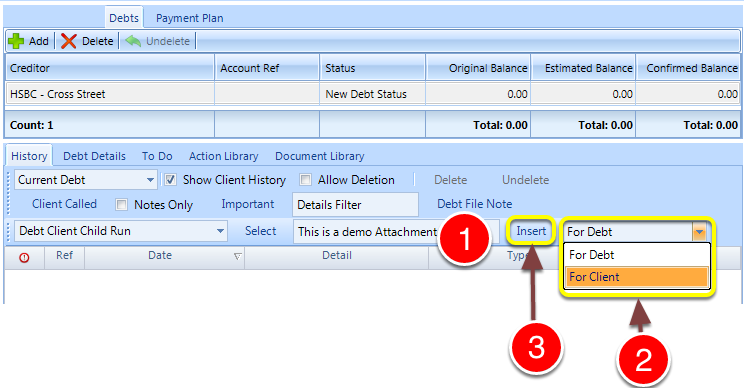Open the Document Library tab
This screenshot has height=388, width=744.
click(320, 156)
